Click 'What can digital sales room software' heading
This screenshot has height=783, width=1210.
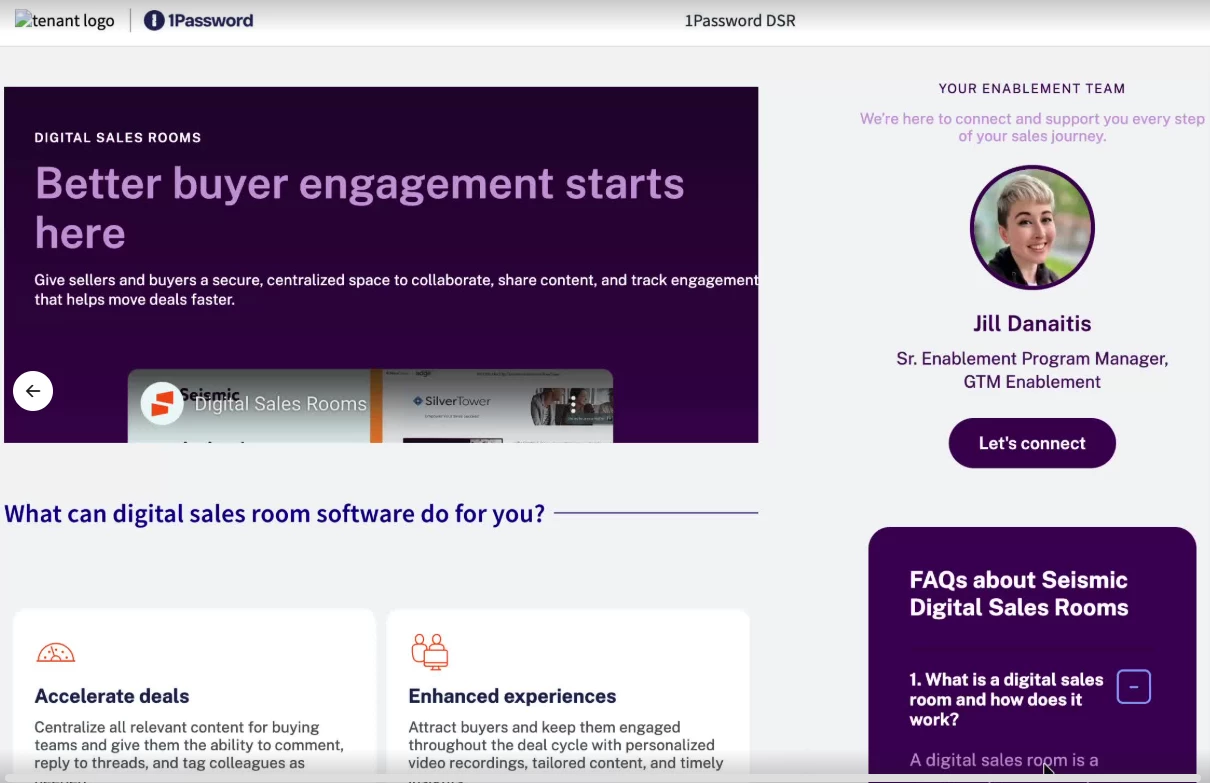tap(275, 514)
